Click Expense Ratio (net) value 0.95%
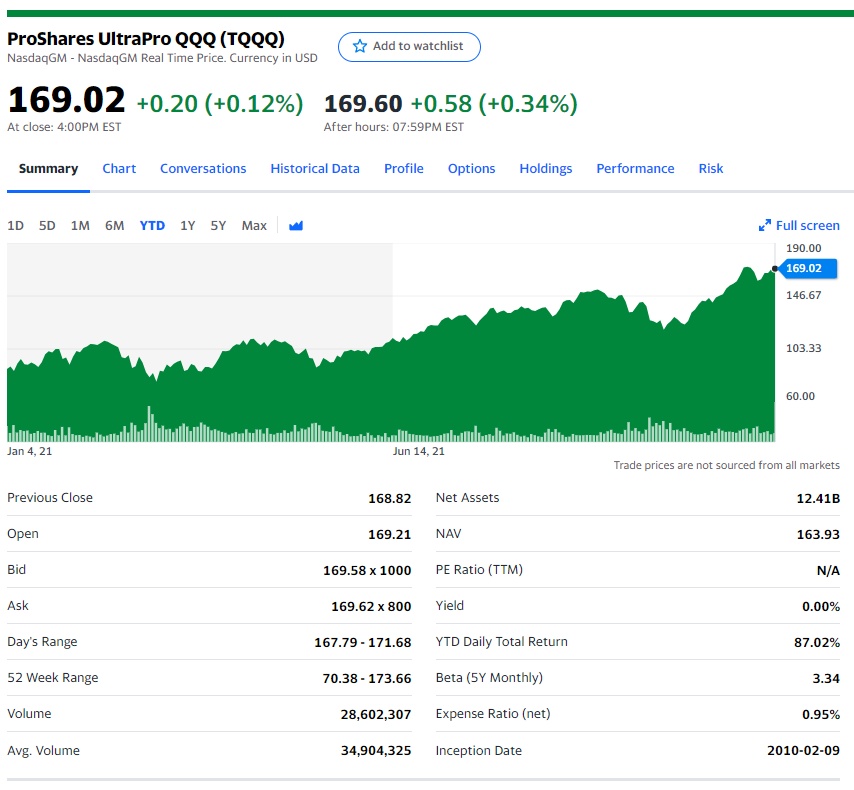Image resolution: width=854 pixels, height=790 pixels. pos(821,714)
